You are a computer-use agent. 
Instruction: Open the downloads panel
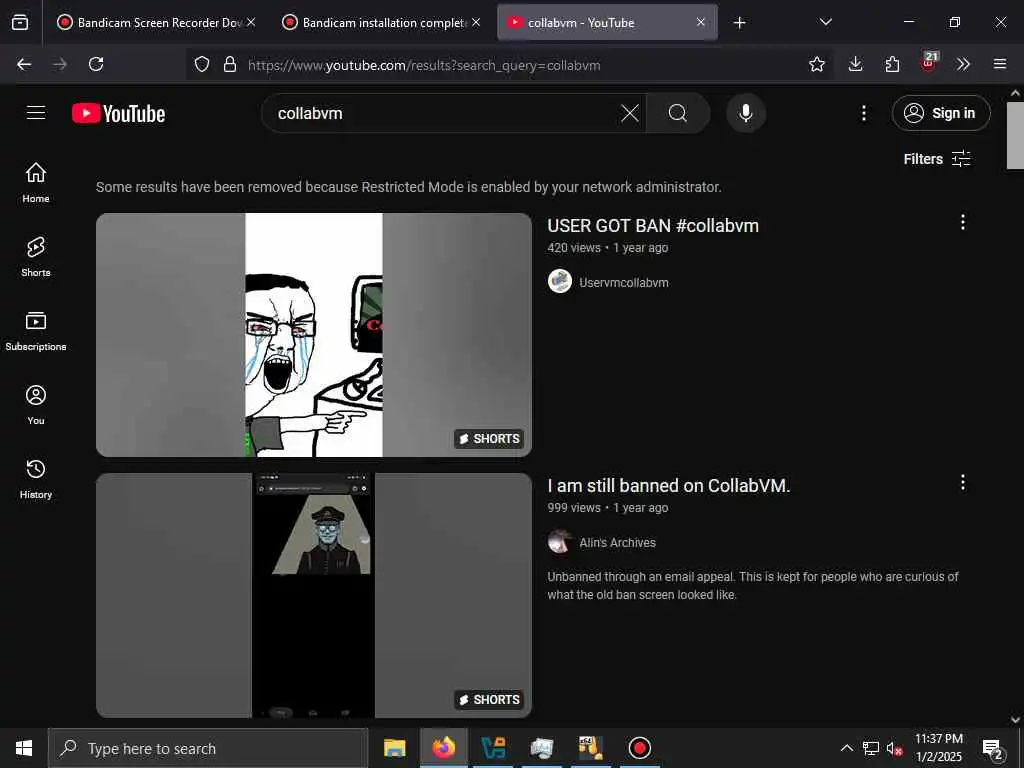click(x=856, y=64)
